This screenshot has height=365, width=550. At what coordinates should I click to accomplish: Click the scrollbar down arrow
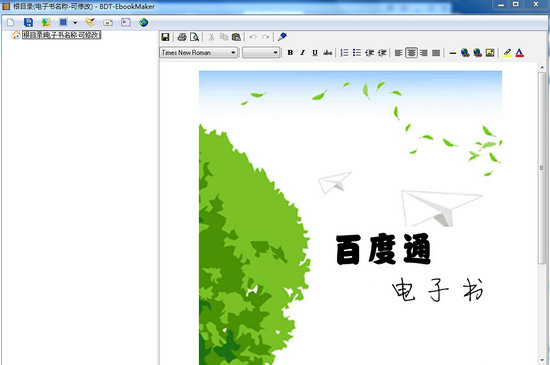(542, 360)
